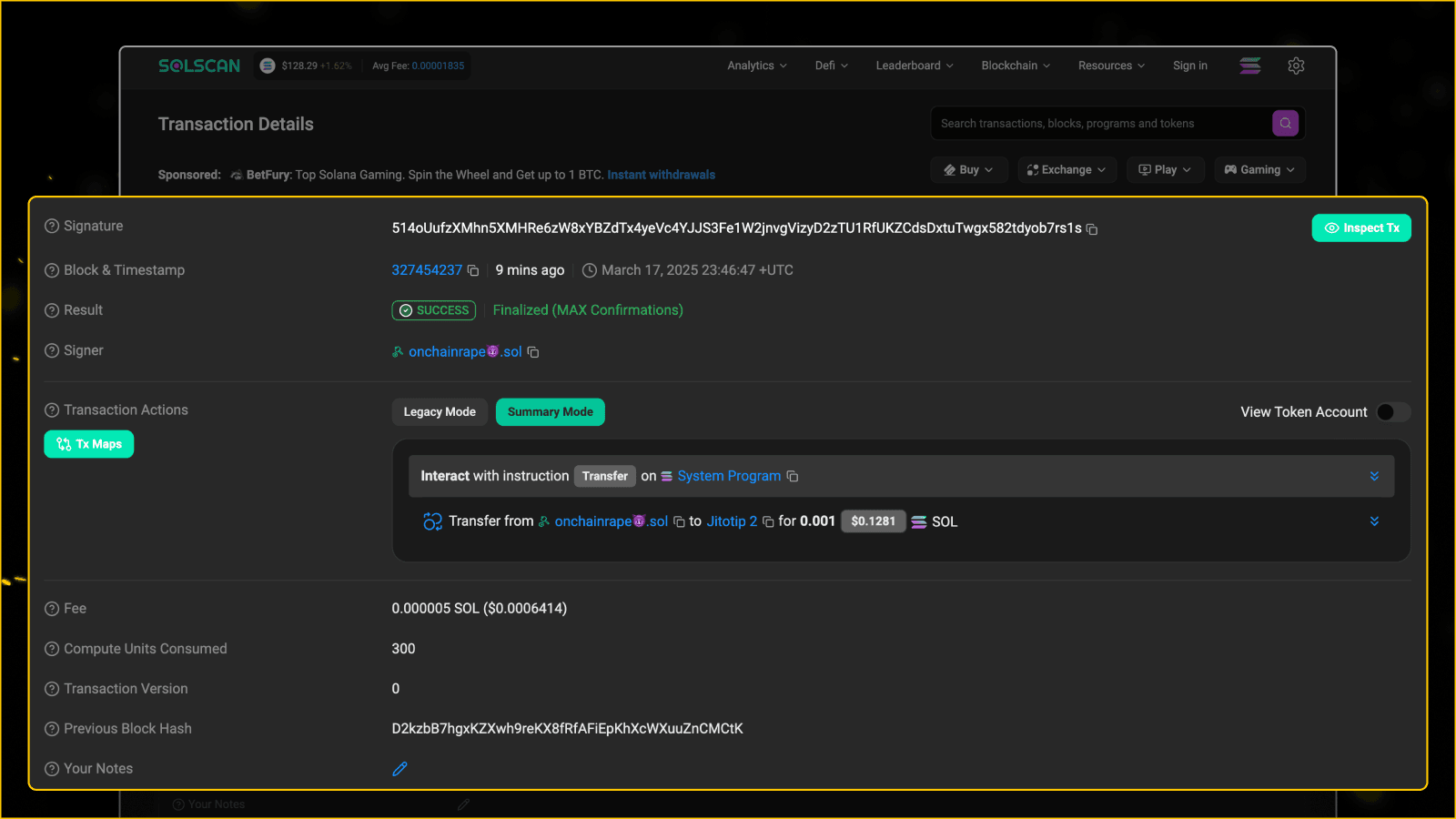Viewport: 1456px width, 819px height.
Task: Expand the Interact with instruction row
Action: point(1374,476)
